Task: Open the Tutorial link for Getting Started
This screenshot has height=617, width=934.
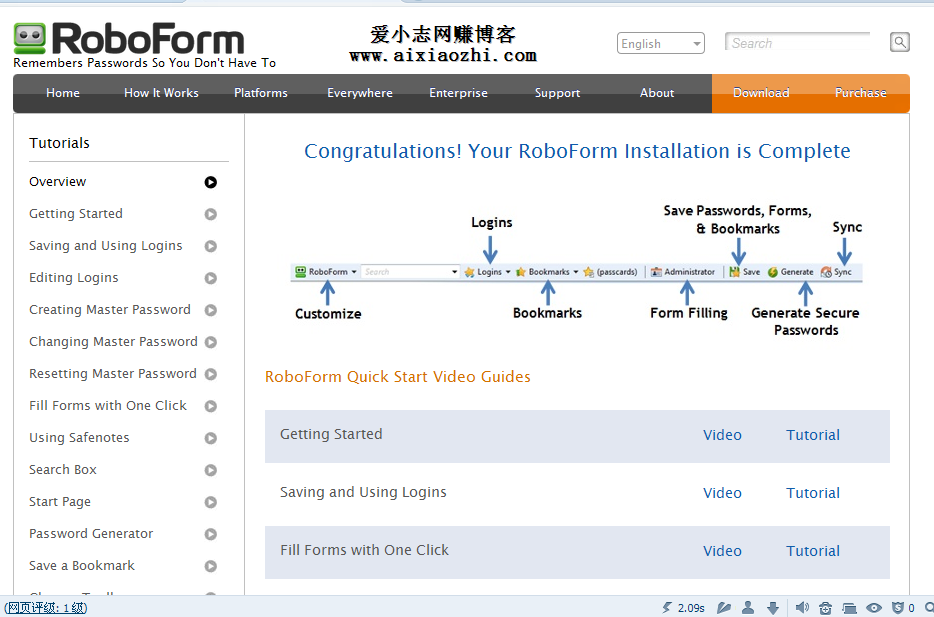Action: pyautogui.click(x=812, y=435)
